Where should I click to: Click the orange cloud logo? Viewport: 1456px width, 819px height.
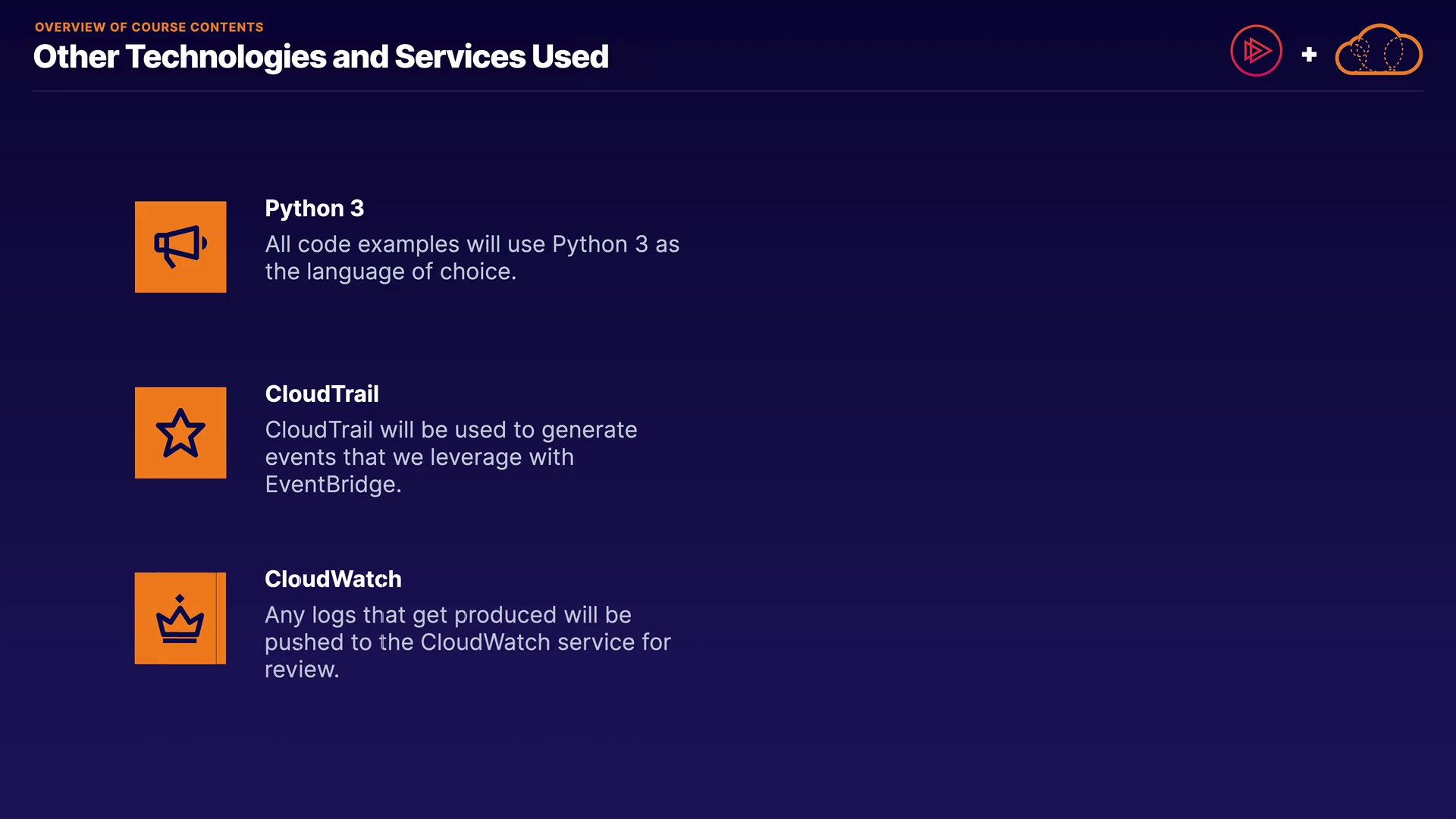click(1379, 51)
